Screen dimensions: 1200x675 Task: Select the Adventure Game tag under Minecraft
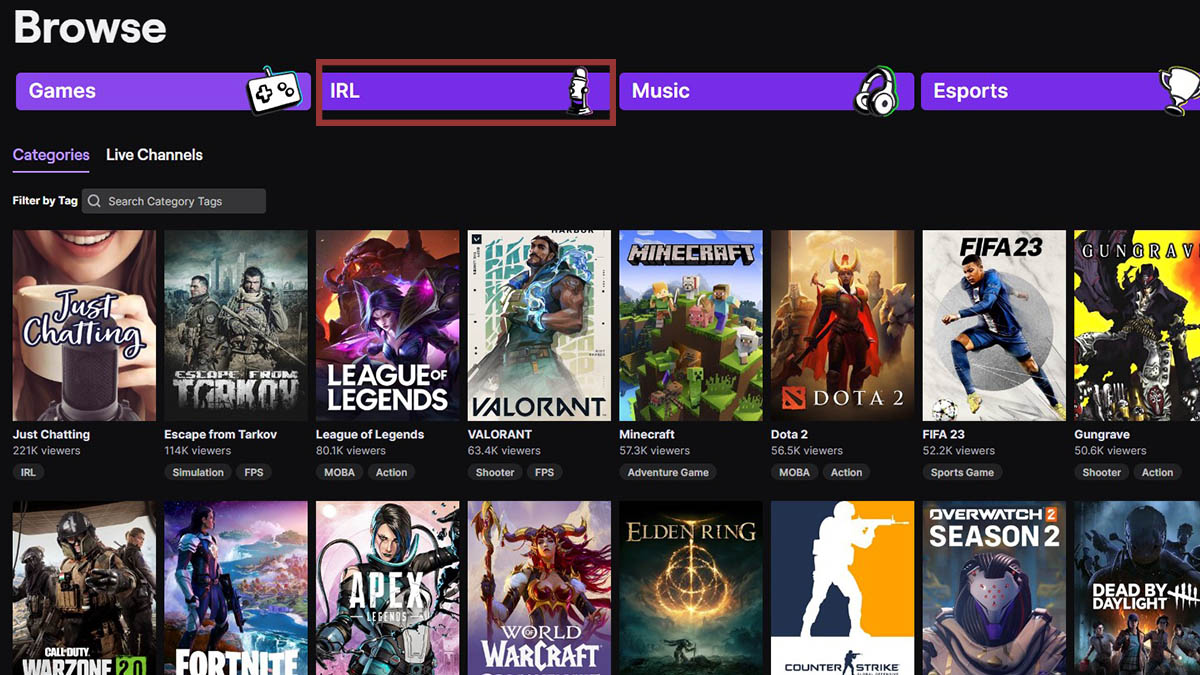(667, 472)
